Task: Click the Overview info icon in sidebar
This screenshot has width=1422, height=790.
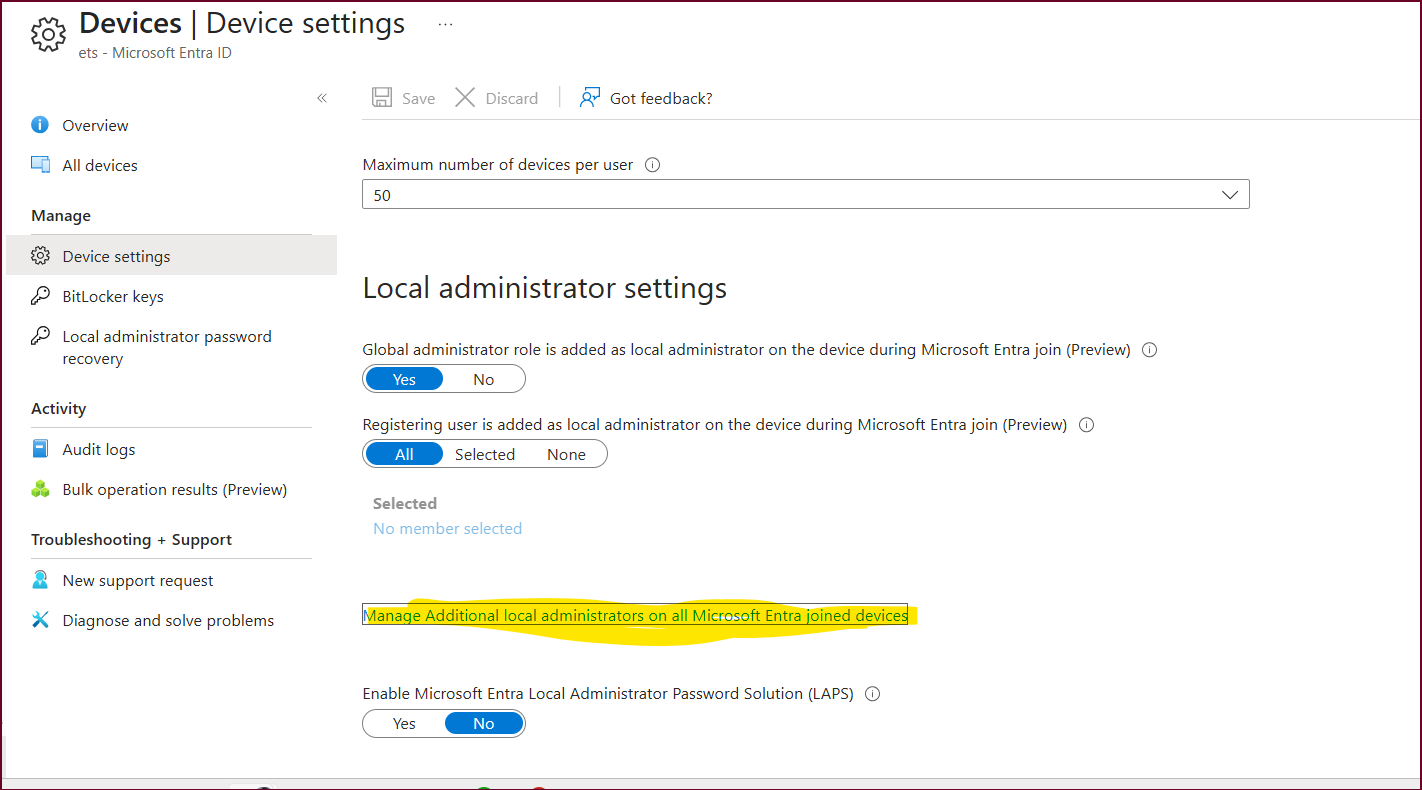Action: 40,125
